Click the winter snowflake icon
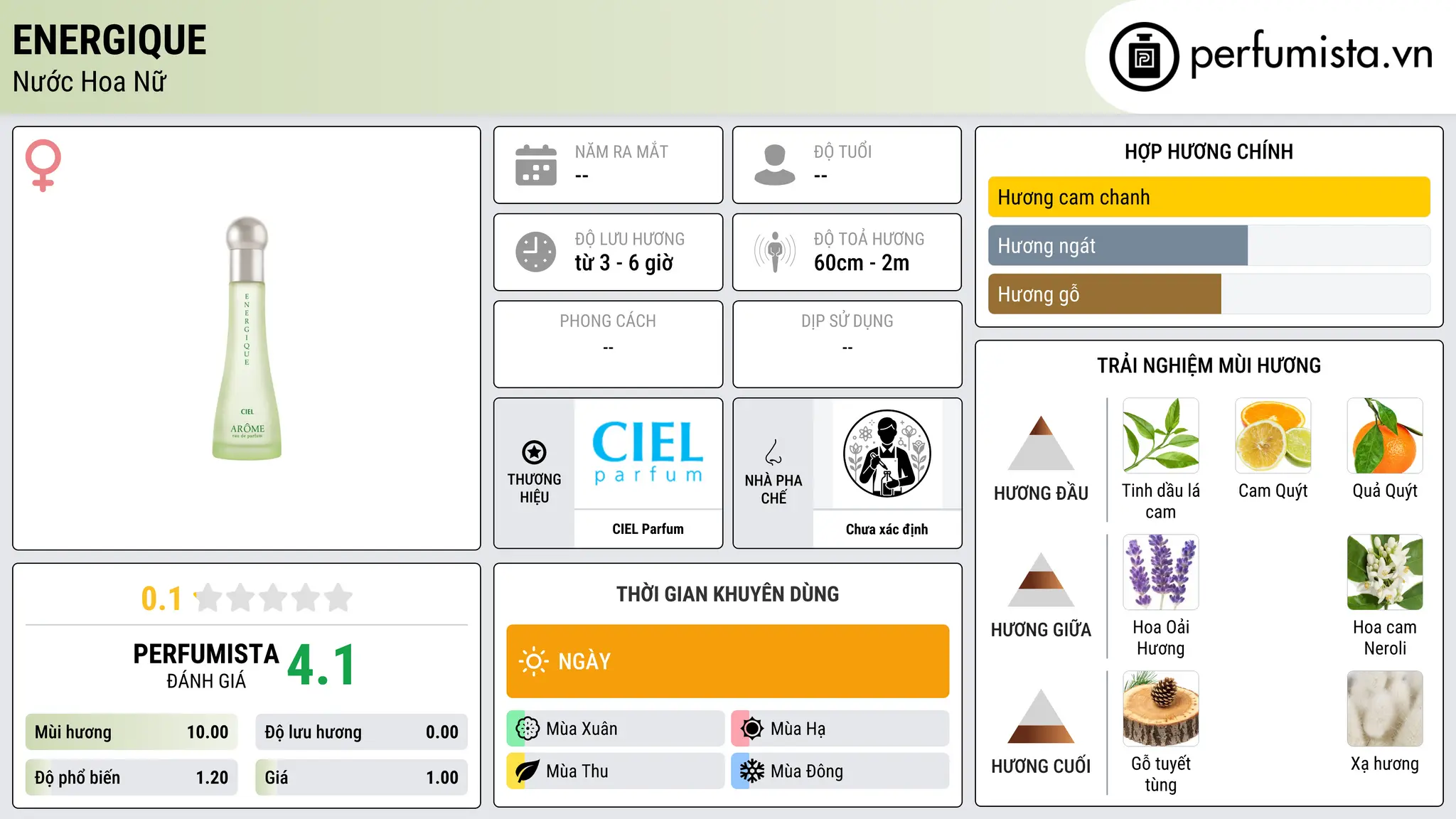 tap(752, 771)
